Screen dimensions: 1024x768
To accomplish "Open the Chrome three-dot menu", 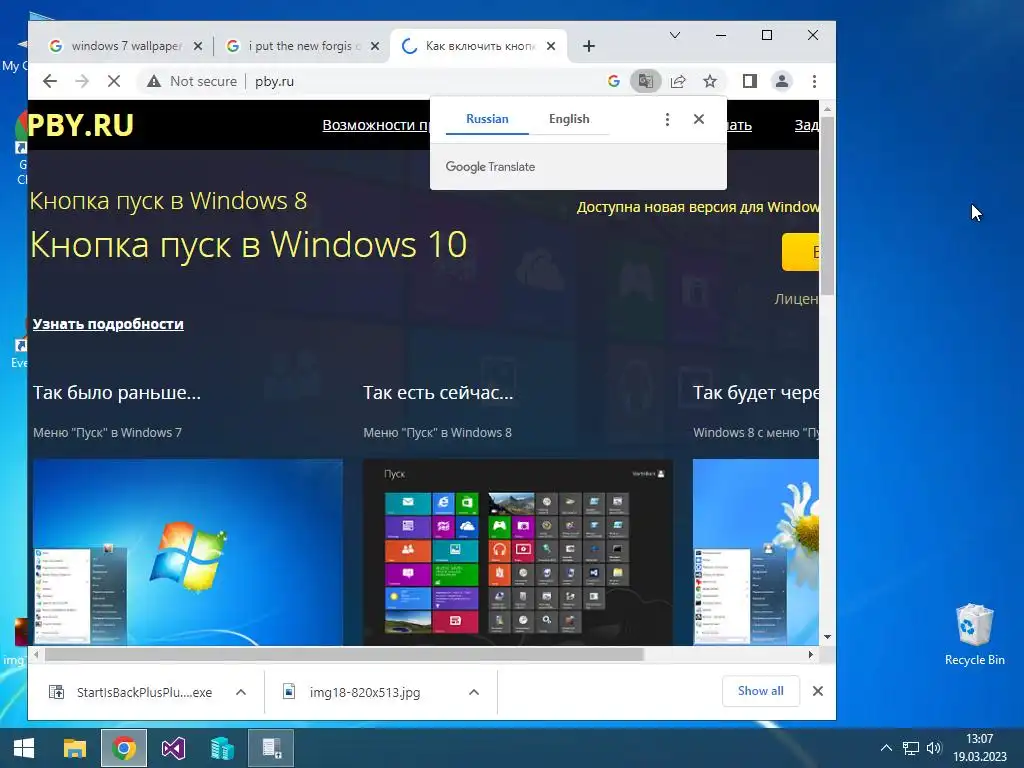I will [x=814, y=81].
